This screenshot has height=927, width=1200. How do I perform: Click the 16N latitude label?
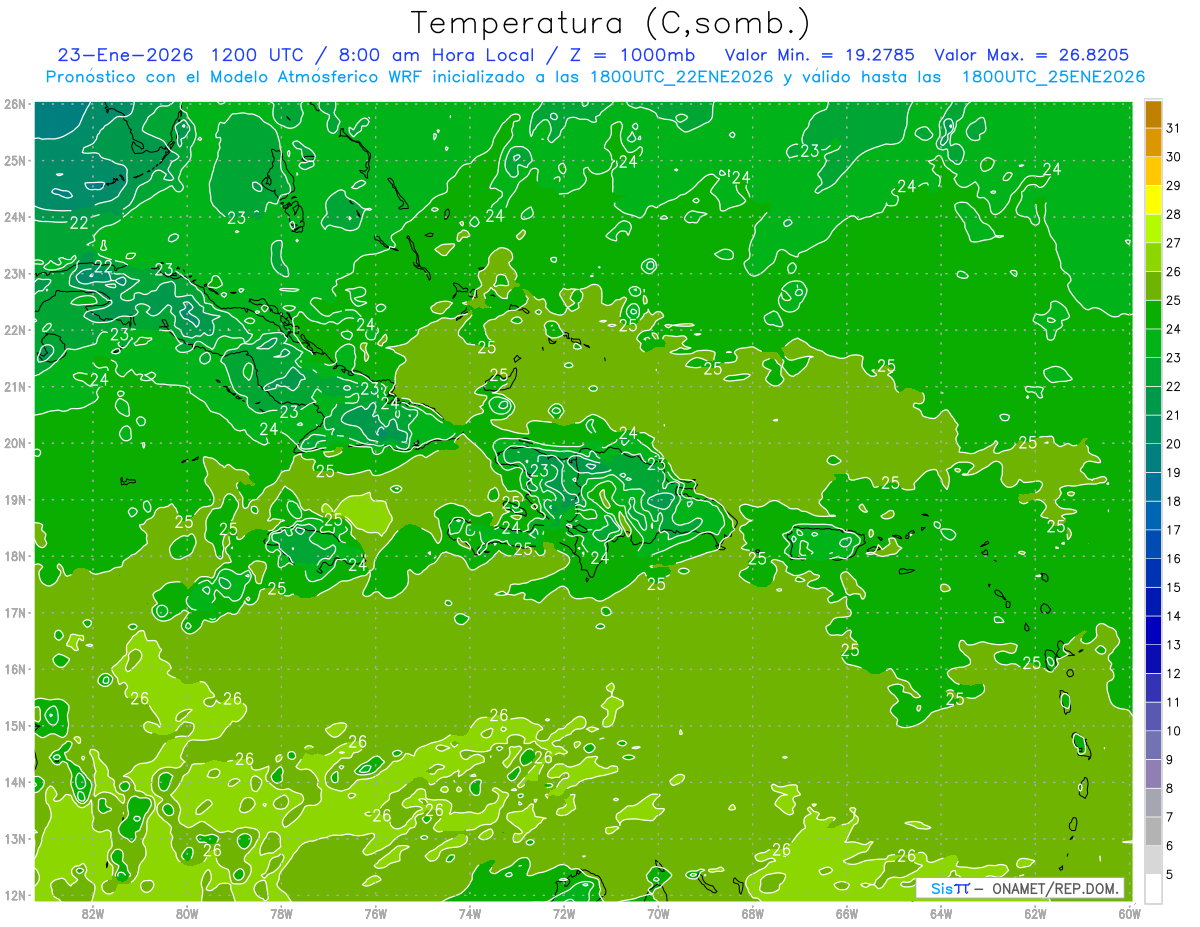pos(14,669)
